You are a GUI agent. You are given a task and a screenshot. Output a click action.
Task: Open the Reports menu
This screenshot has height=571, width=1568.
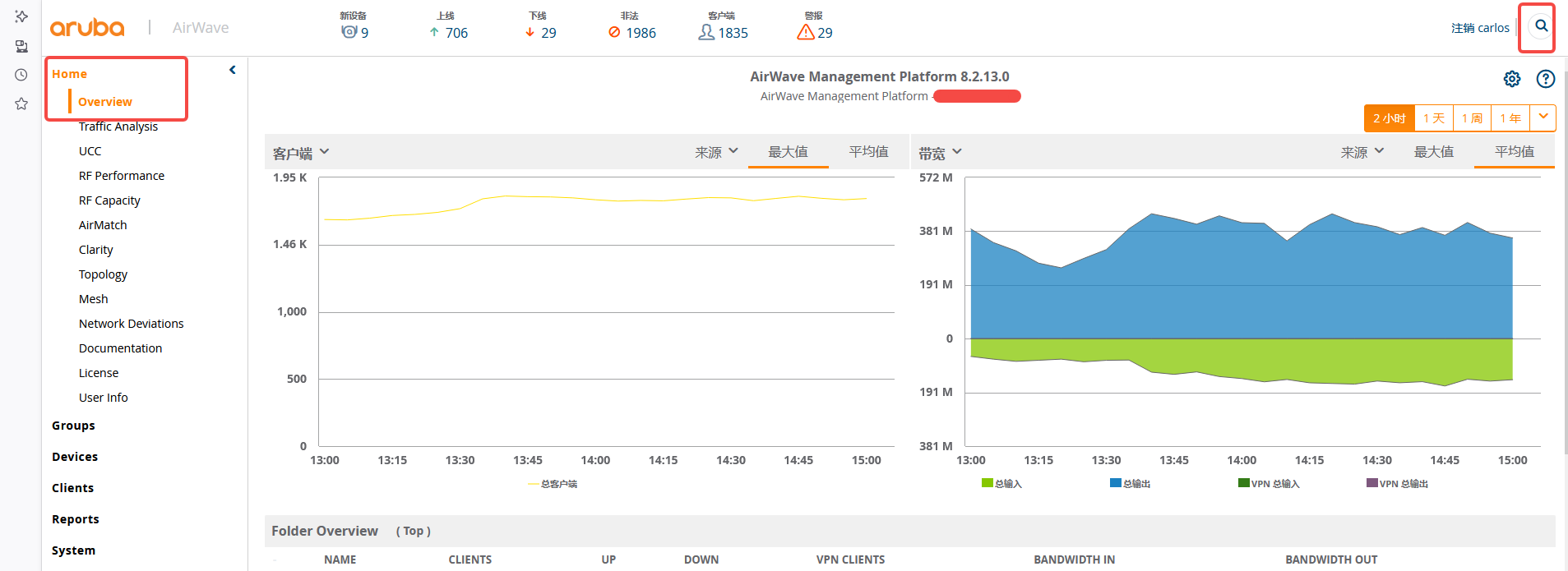pyautogui.click(x=76, y=519)
